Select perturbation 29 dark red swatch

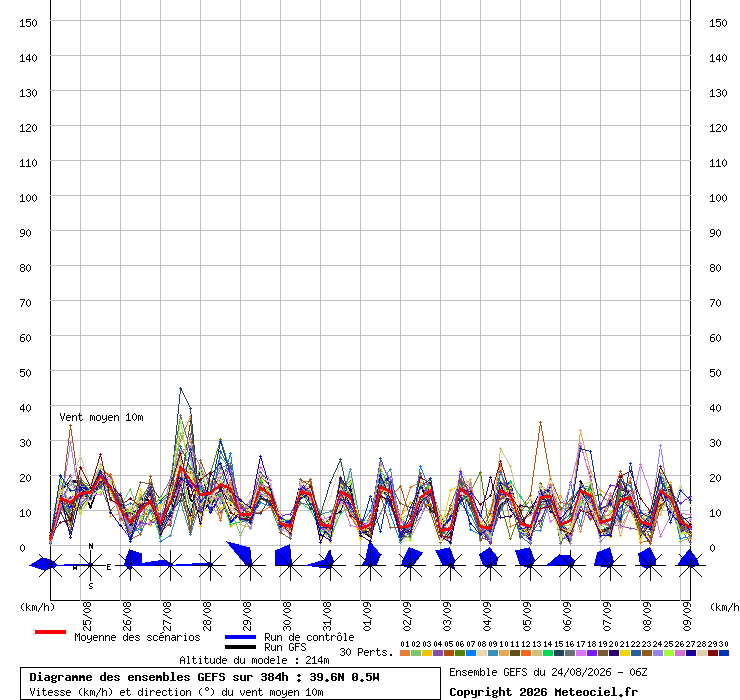713,653
